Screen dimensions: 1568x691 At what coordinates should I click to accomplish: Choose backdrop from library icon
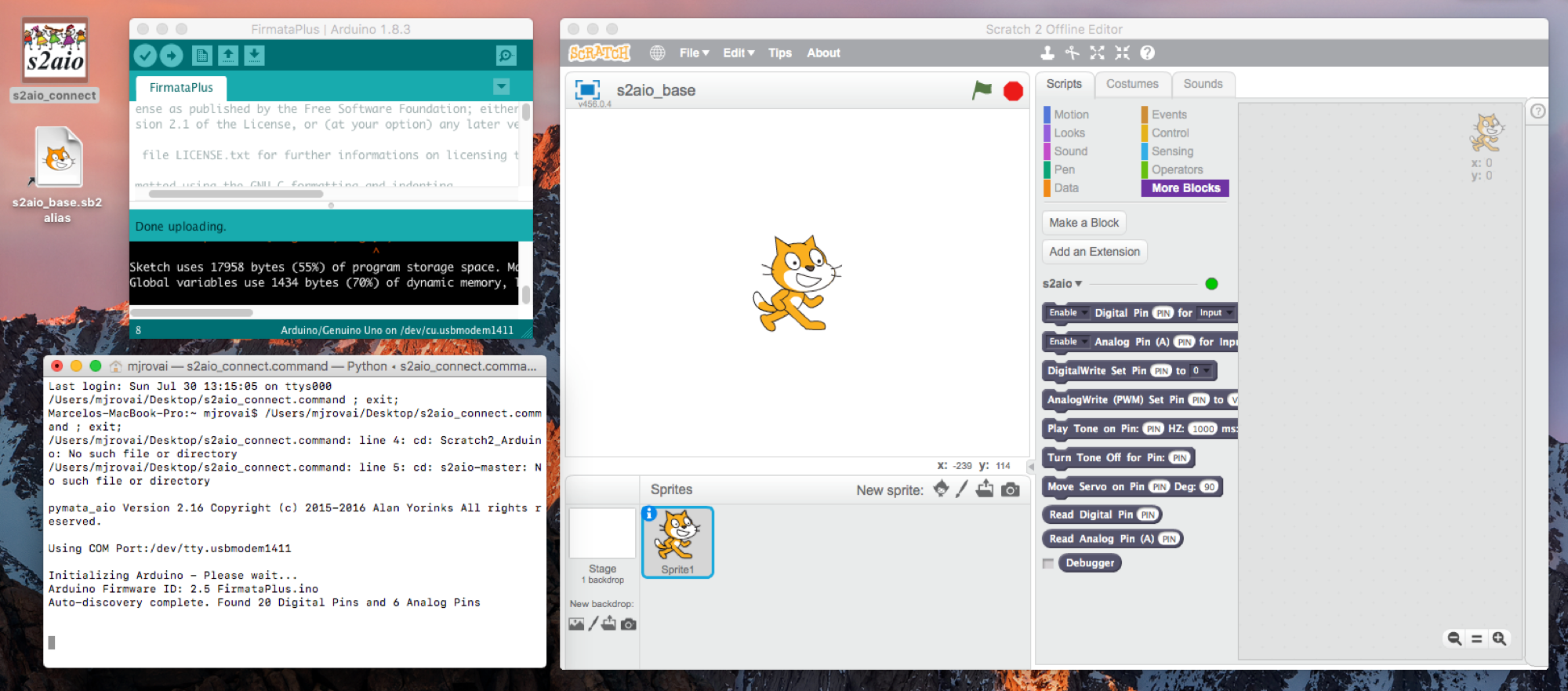(x=576, y=624)
